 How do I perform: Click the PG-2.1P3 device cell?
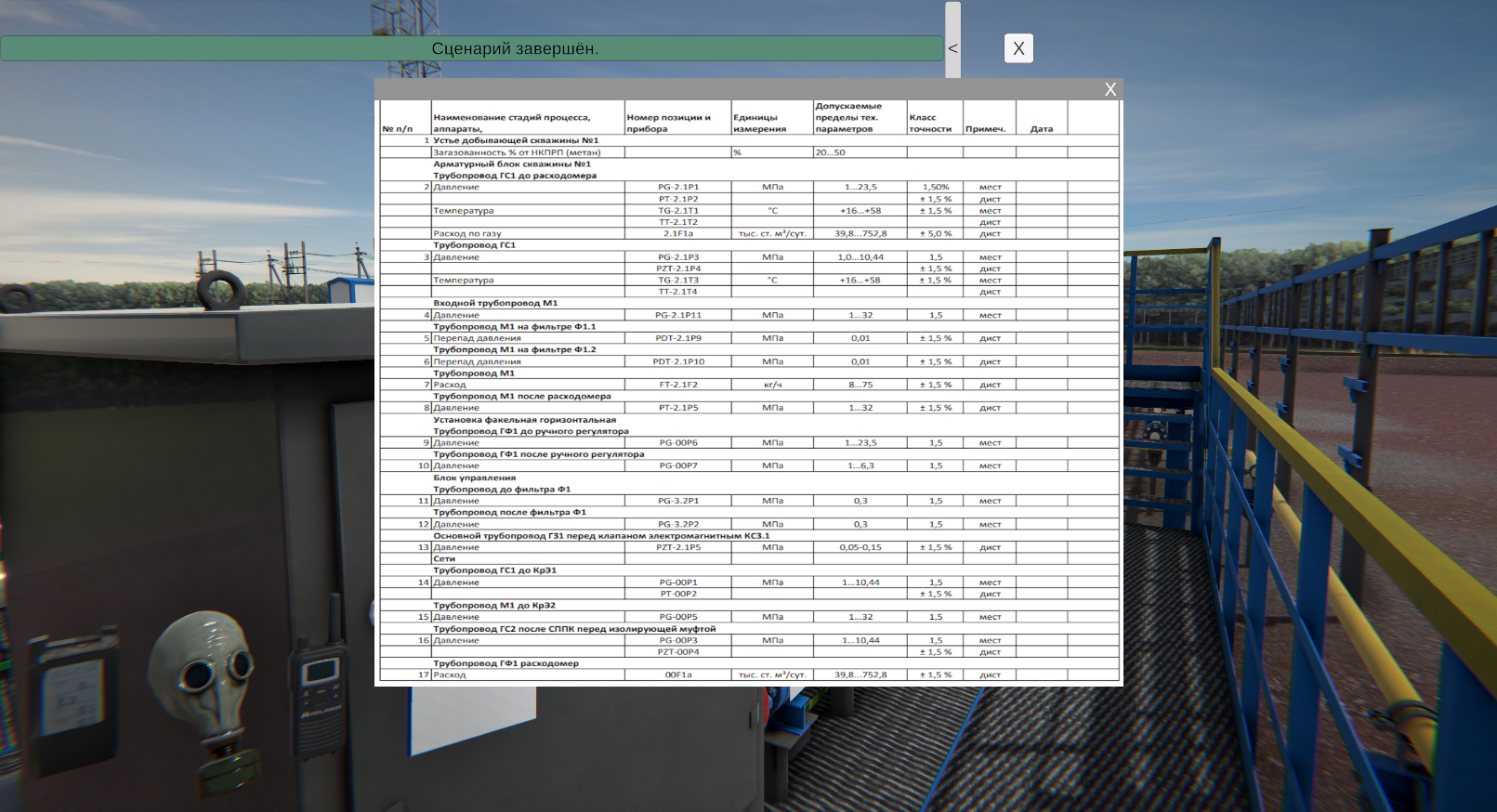coord(678,257)
